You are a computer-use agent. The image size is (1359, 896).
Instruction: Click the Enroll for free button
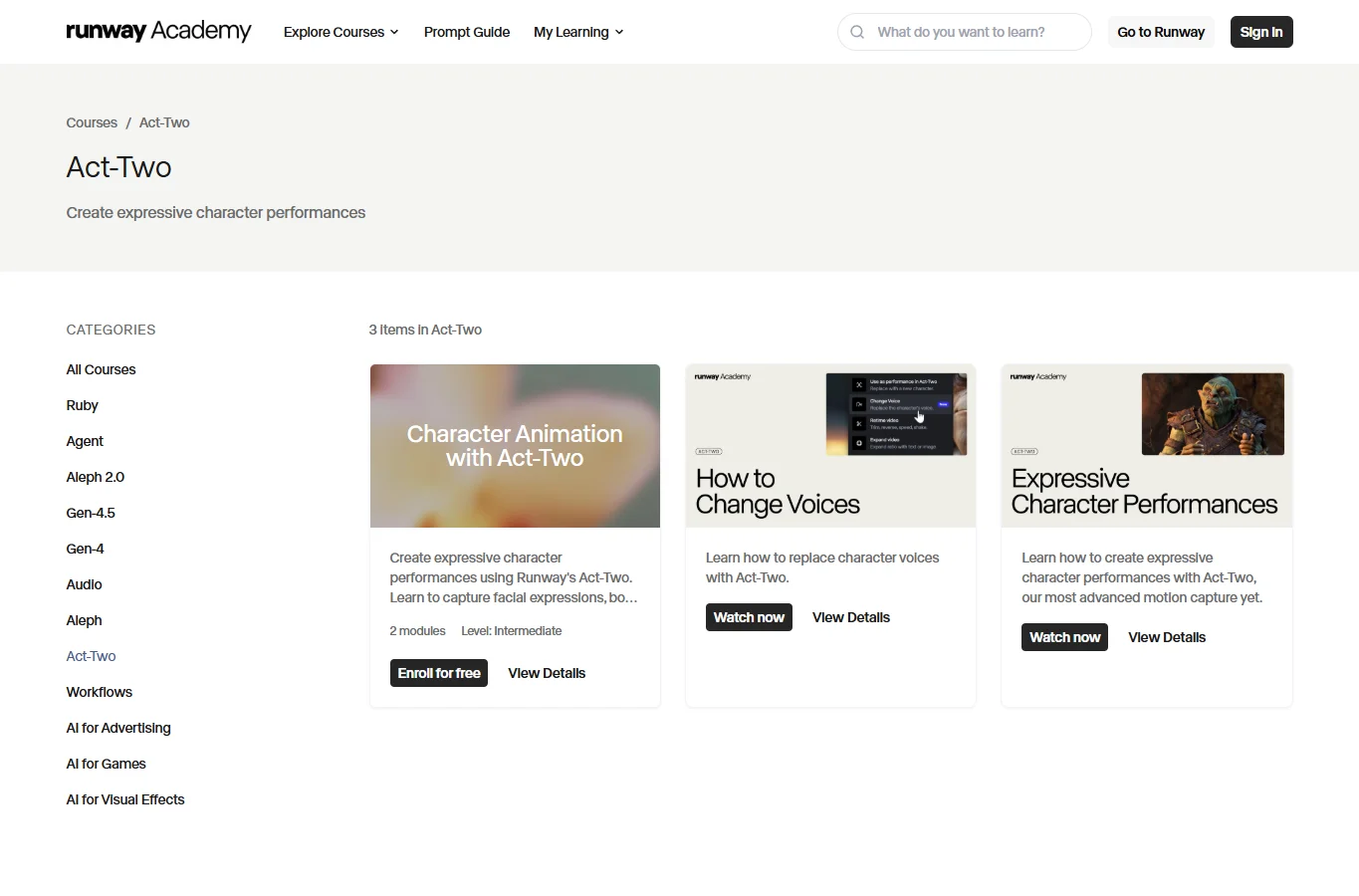point(439,673)
